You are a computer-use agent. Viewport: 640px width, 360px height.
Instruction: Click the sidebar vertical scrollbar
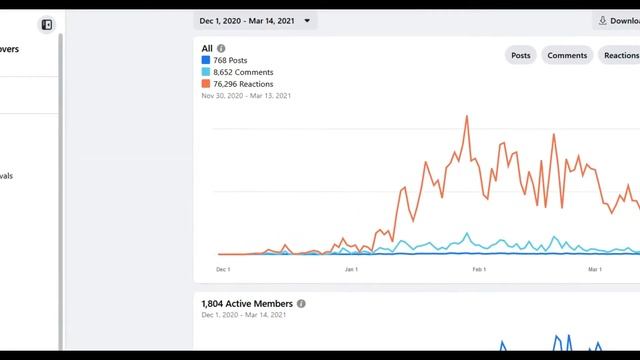(x=61, y=192)
